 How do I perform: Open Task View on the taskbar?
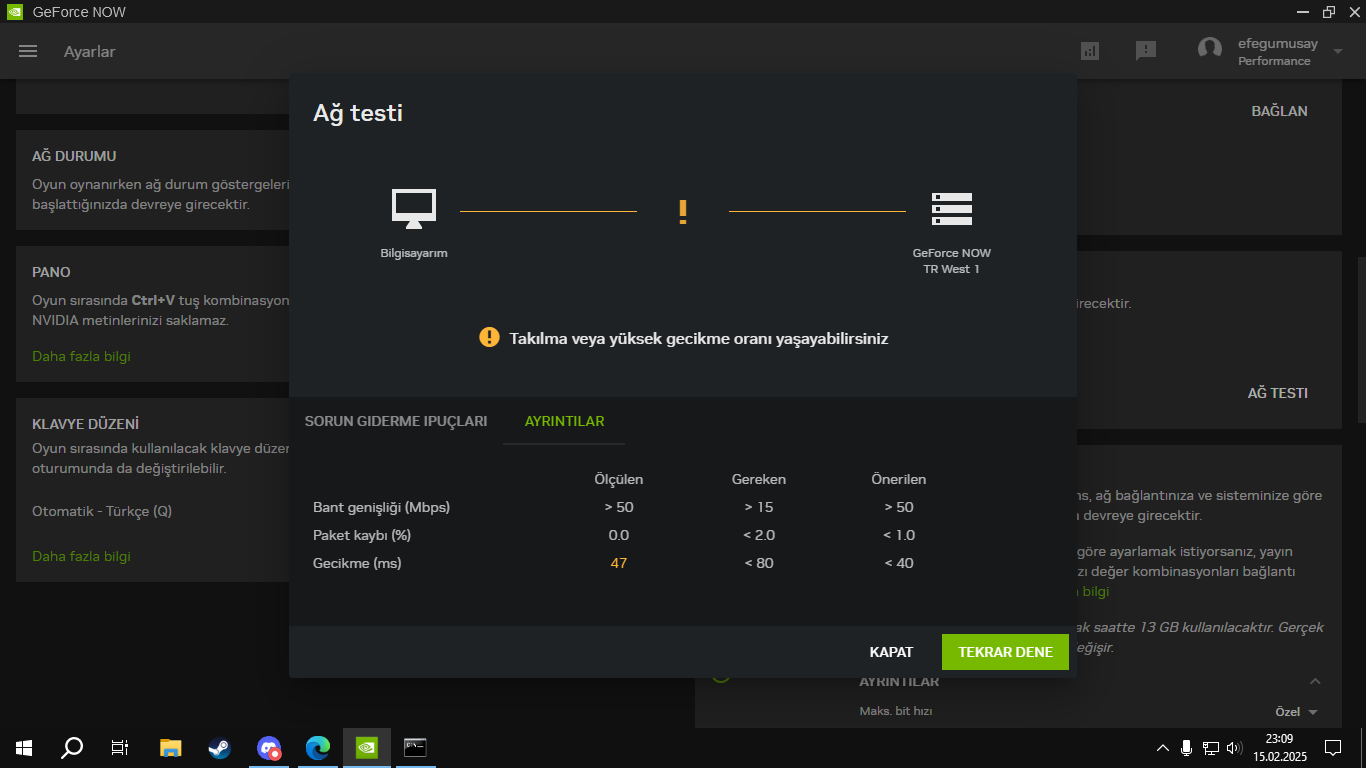point(120,747)
